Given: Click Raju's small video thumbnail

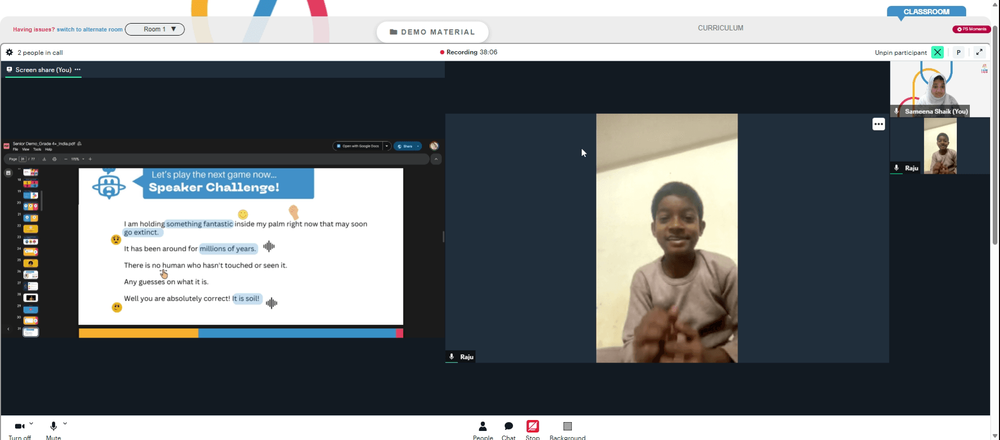Looking at the screenshot, I should (940, 146).
